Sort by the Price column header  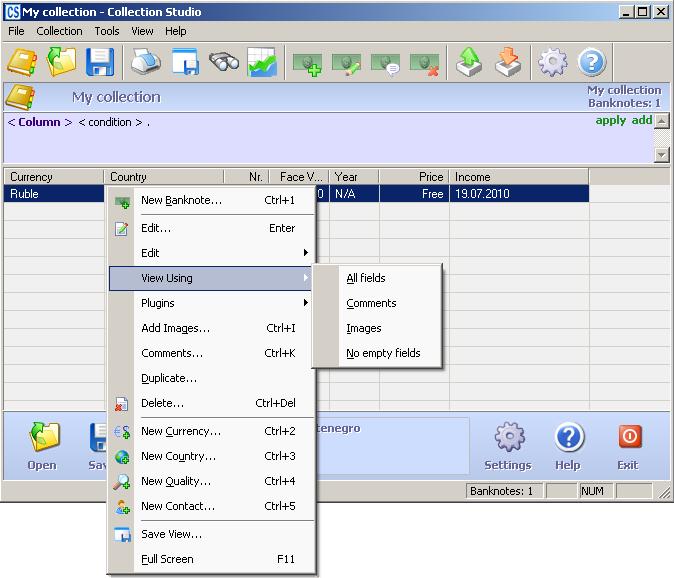(x=414, y=177)
